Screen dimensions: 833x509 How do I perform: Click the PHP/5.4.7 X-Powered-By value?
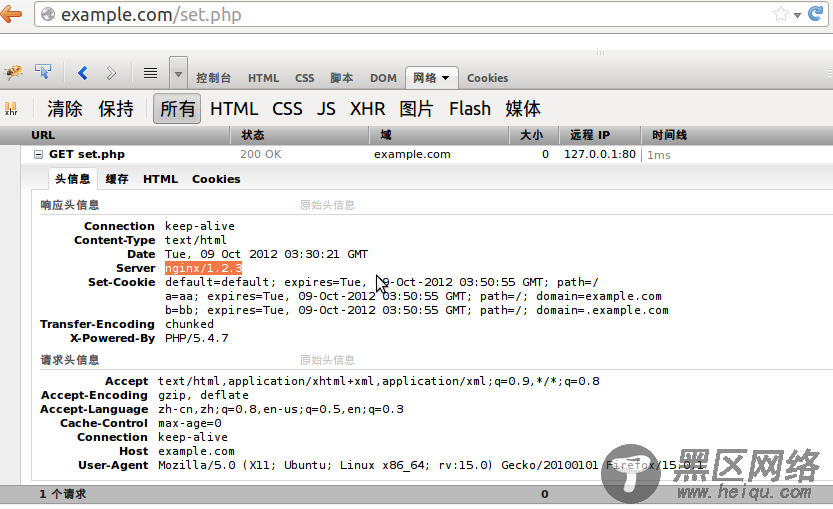pyautogui.click(x=197, y=338)
